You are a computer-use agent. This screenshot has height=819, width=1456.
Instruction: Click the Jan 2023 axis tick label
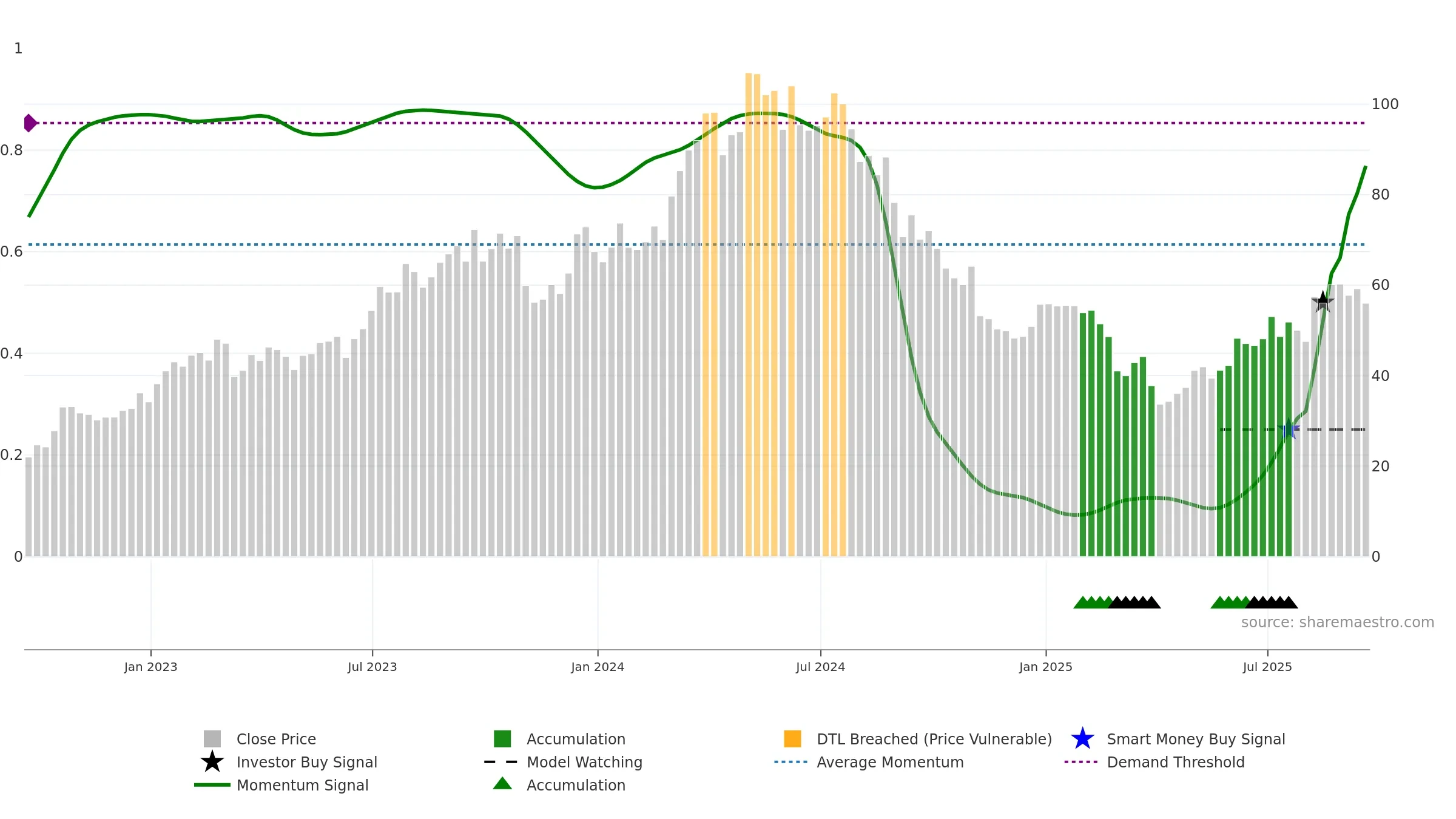pos(150,667)
